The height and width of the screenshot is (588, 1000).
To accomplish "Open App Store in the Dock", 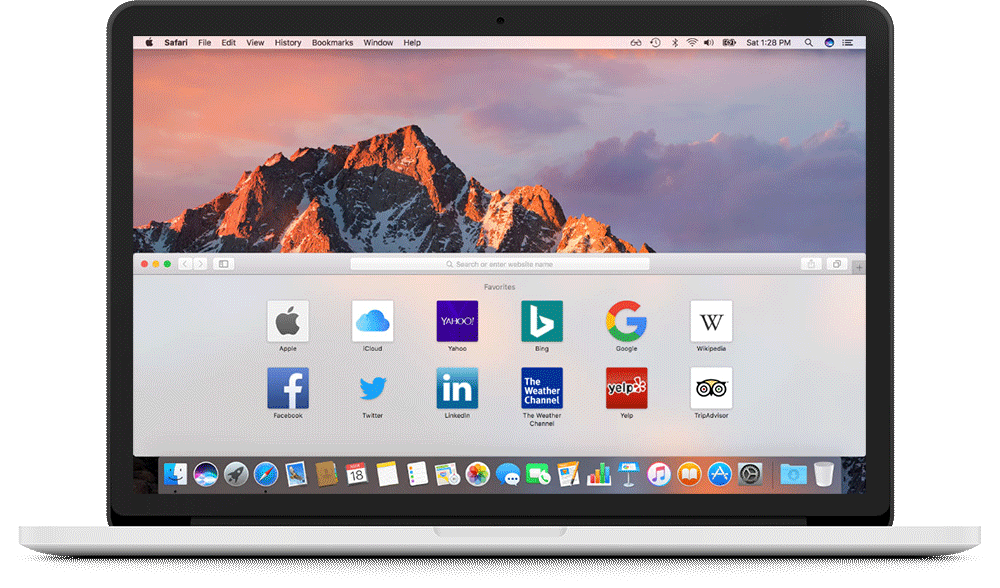I will [719, 474].
